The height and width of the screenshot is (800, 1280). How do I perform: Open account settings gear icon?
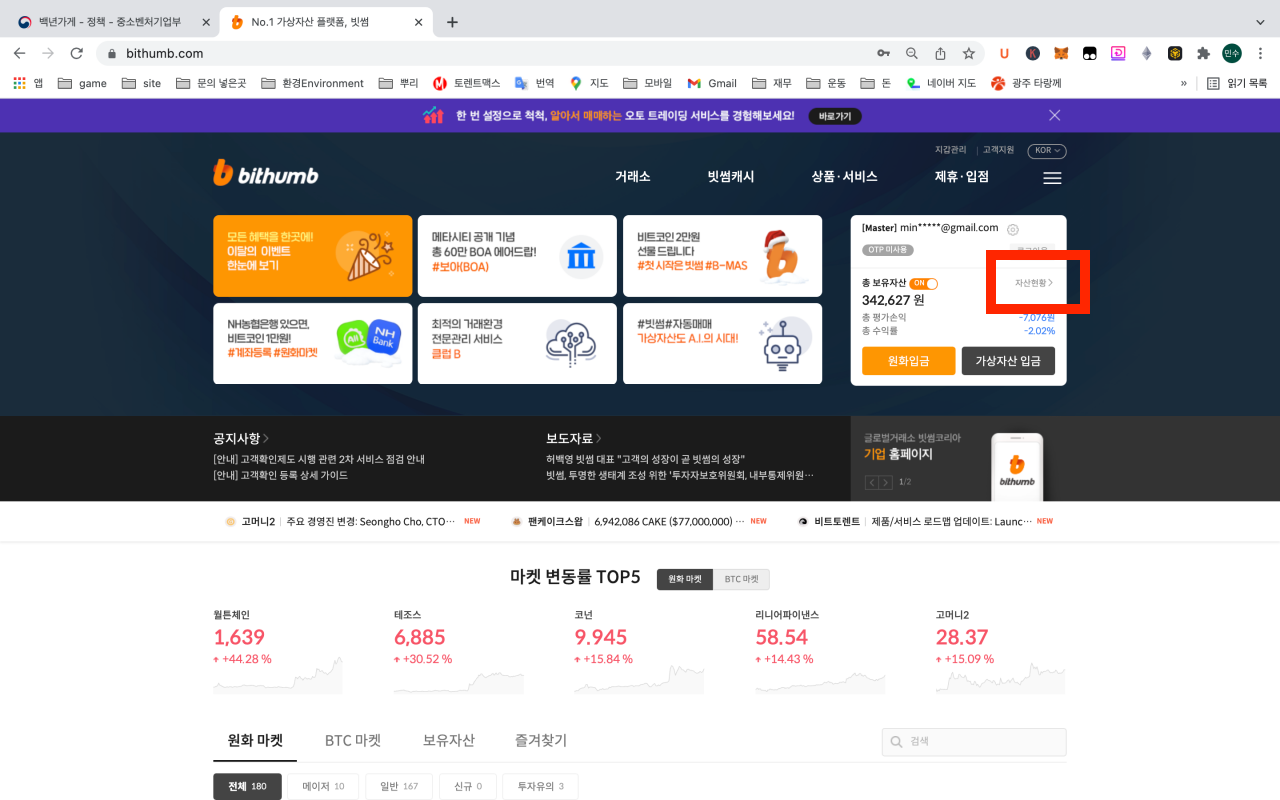pos(1013,229)
